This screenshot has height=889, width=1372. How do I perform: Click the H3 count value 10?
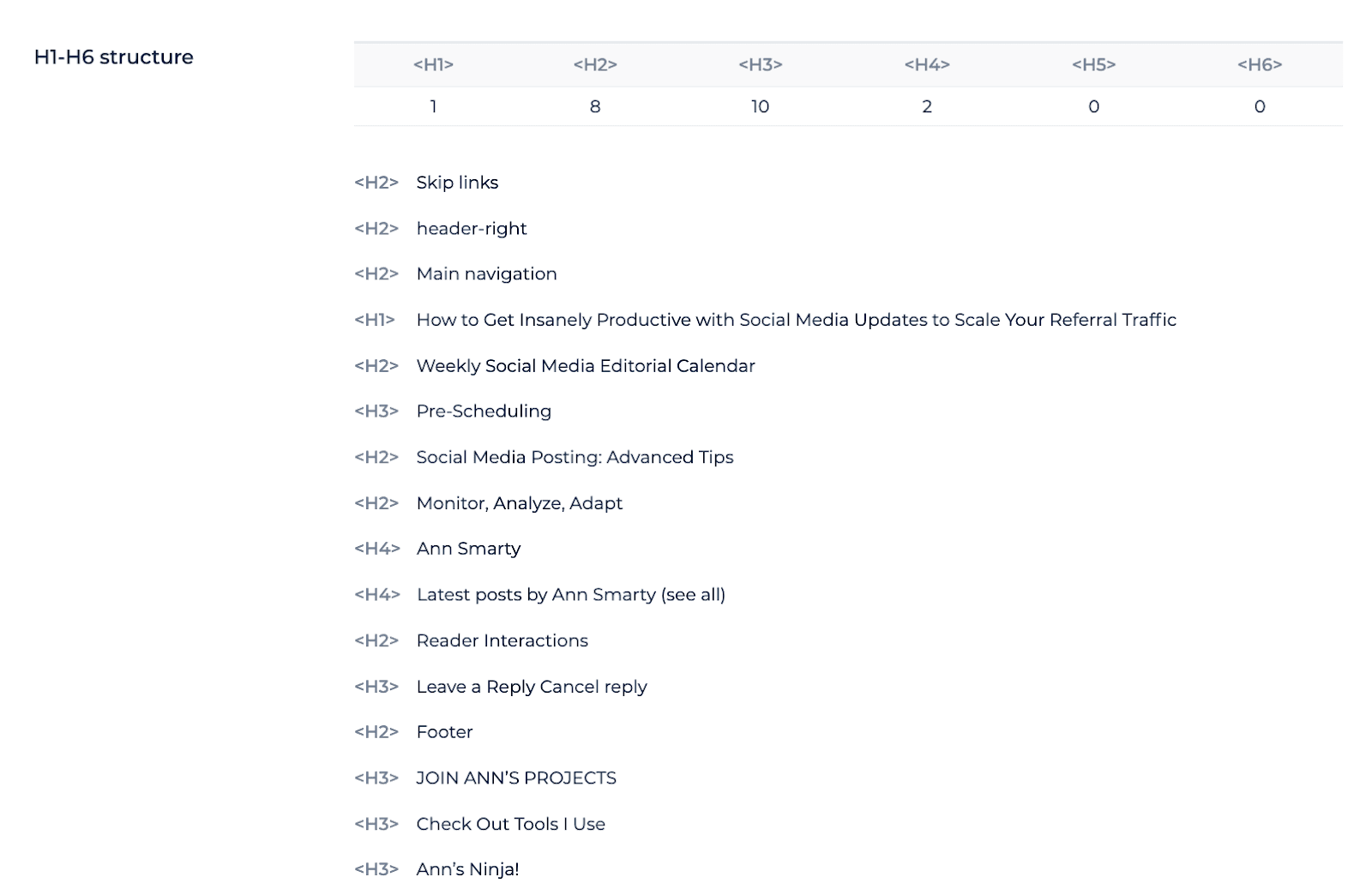pos(761,106)
